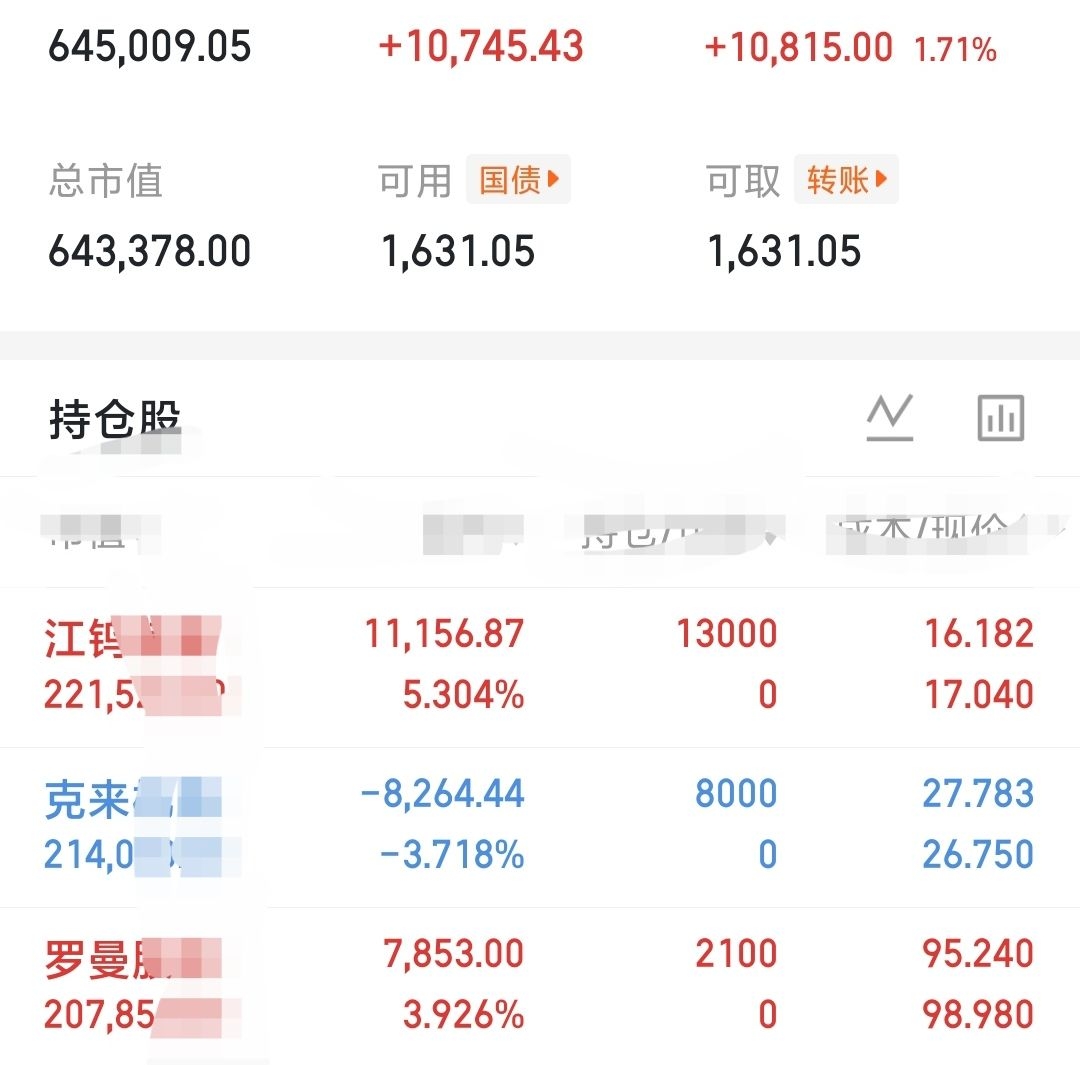
Task: Tap the 643,378.00 market value figure
Action: point(150,251)
